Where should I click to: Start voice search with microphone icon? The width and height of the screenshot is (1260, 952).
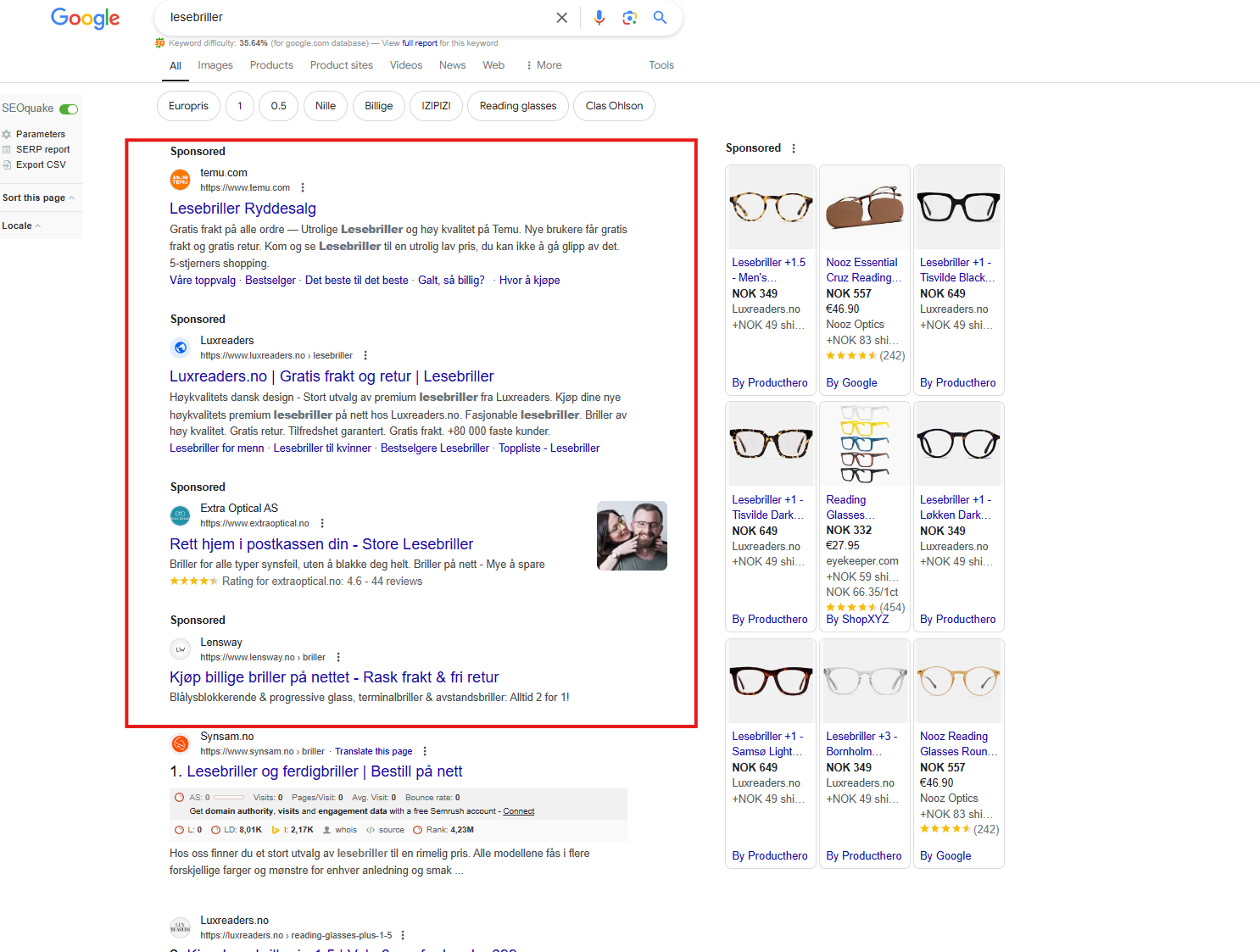click(599, 18)
